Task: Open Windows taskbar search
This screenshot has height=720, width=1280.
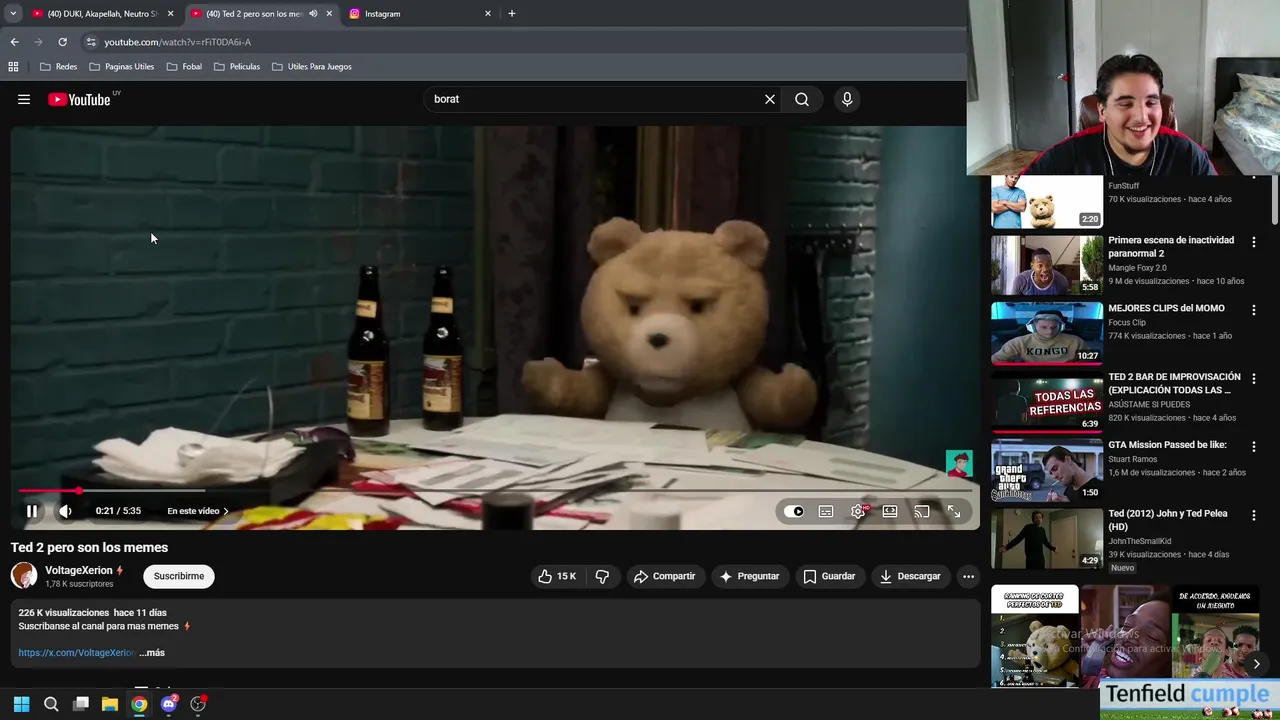Action: point(51,704)
